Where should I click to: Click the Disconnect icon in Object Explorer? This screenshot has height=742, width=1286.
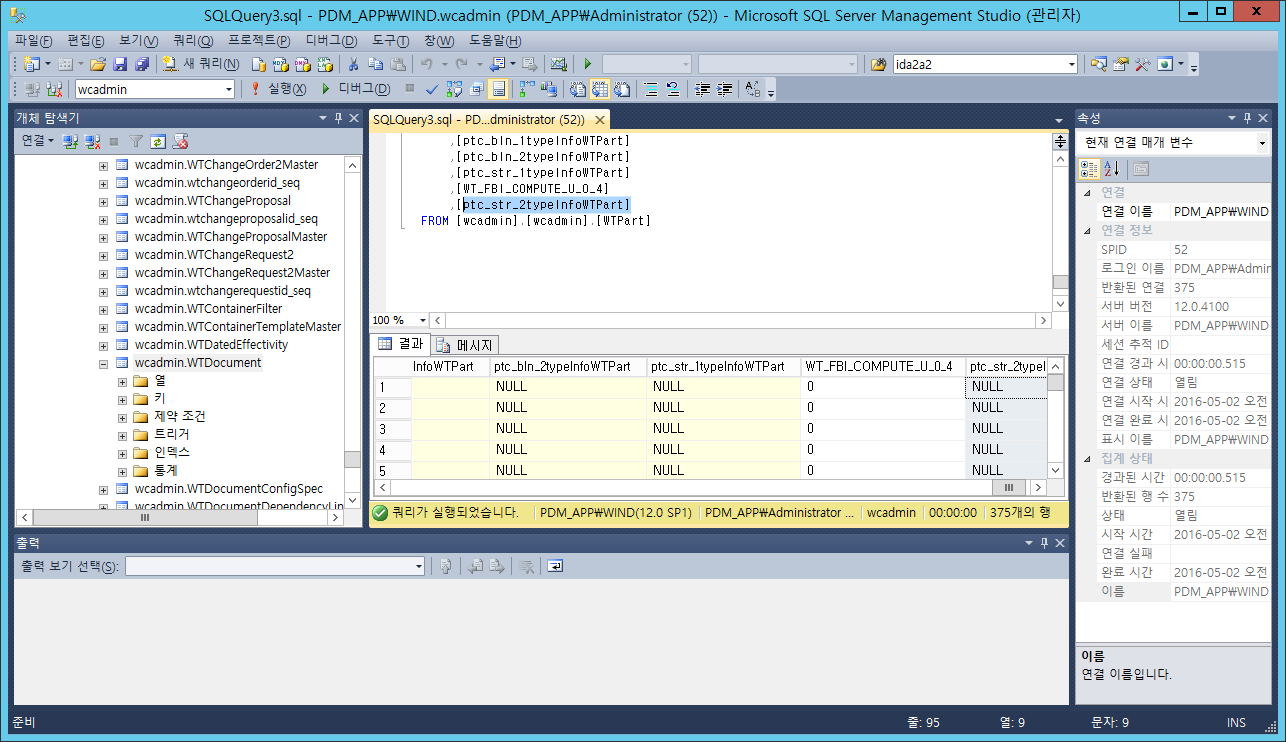(x=92, y=141)
